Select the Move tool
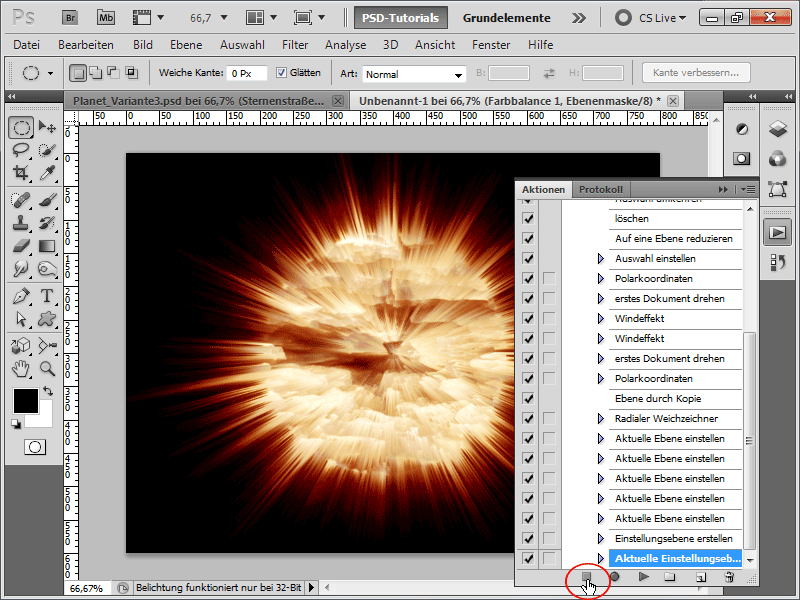800x600 pixels. coord(47,127)
